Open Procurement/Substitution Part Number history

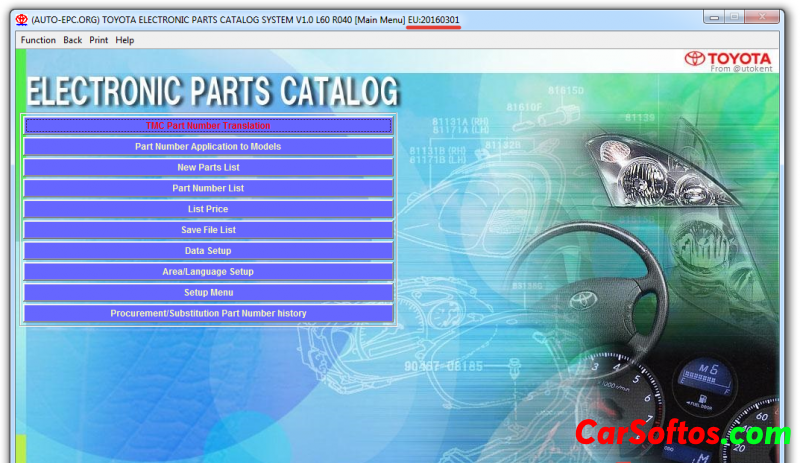(x=208, y=313)
